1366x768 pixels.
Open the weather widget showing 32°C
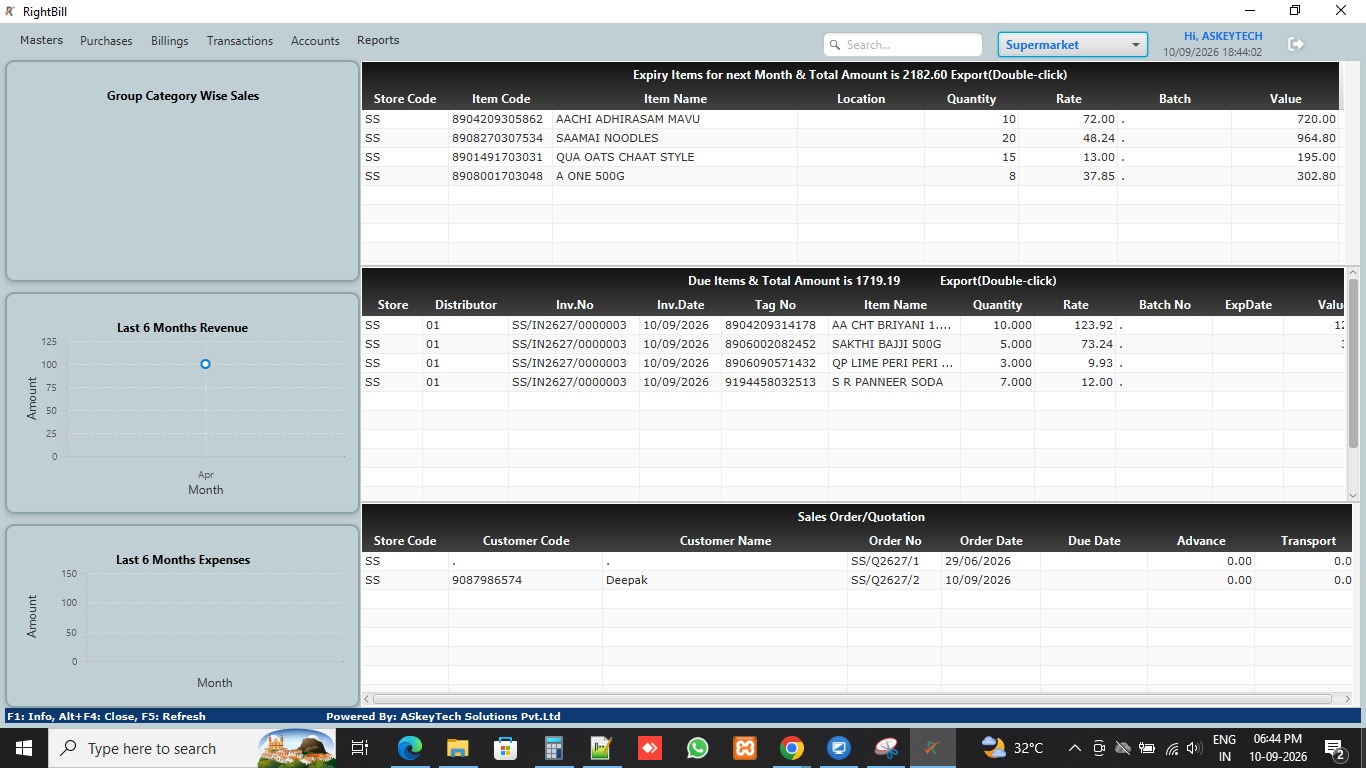[x=1012, y=748]
